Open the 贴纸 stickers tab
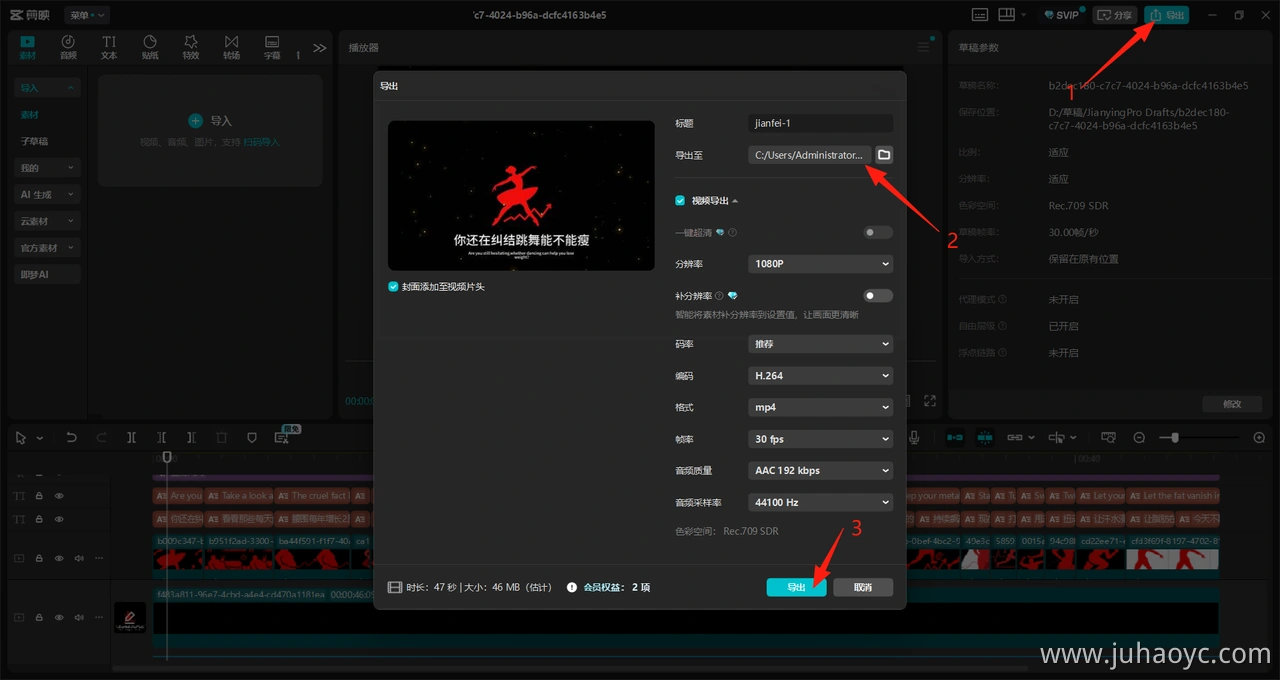This screenshot has width=1280, height=680. [x=150, y=47]
